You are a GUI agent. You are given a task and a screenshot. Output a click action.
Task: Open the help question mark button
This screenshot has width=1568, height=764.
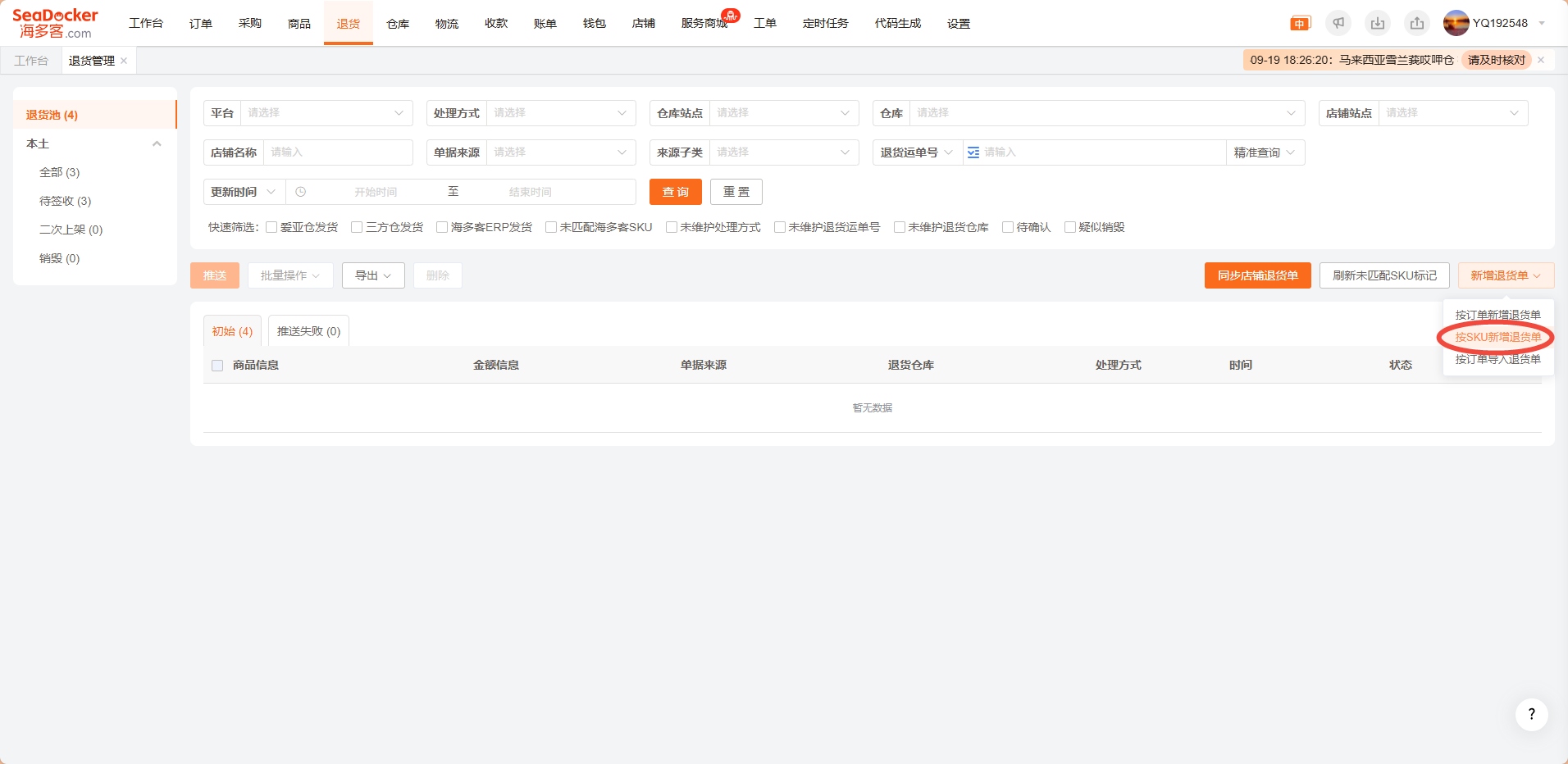pos(1531,714)
